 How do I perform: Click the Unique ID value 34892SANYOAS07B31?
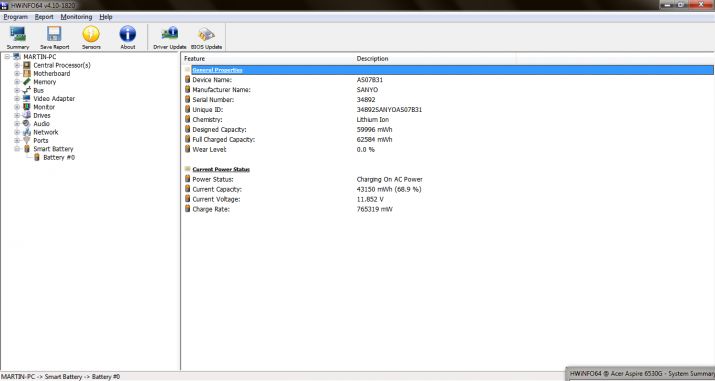(389, 109)
